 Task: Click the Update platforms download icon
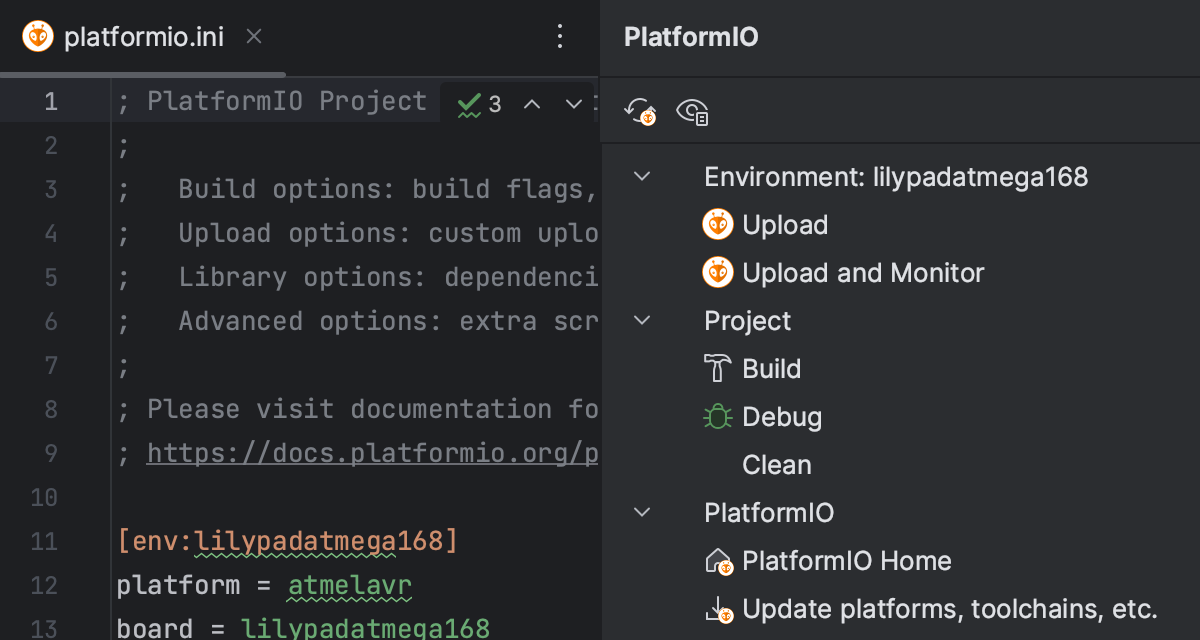[x=719, y=610]
